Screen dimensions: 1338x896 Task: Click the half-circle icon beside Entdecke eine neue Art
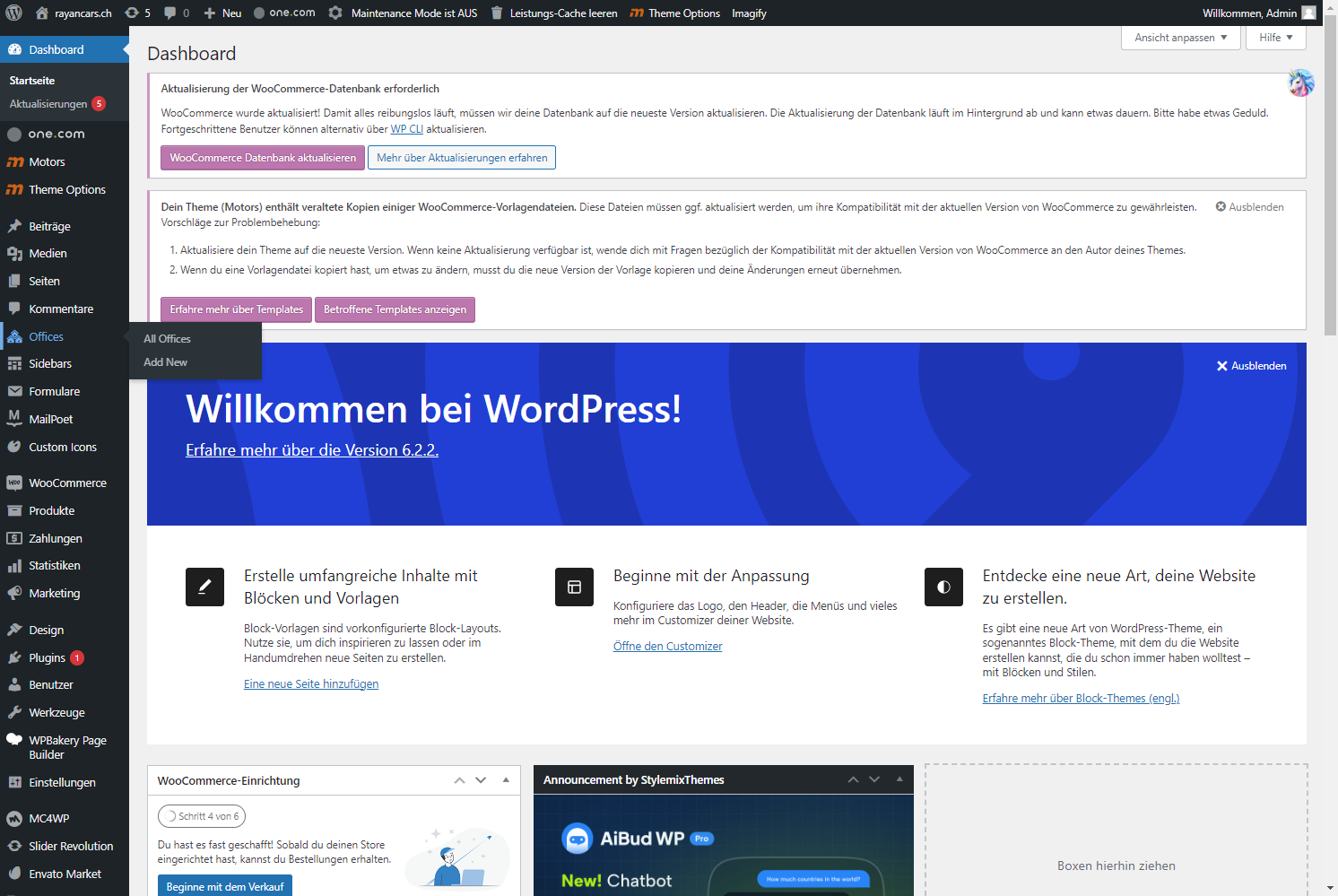pos(943,587)
